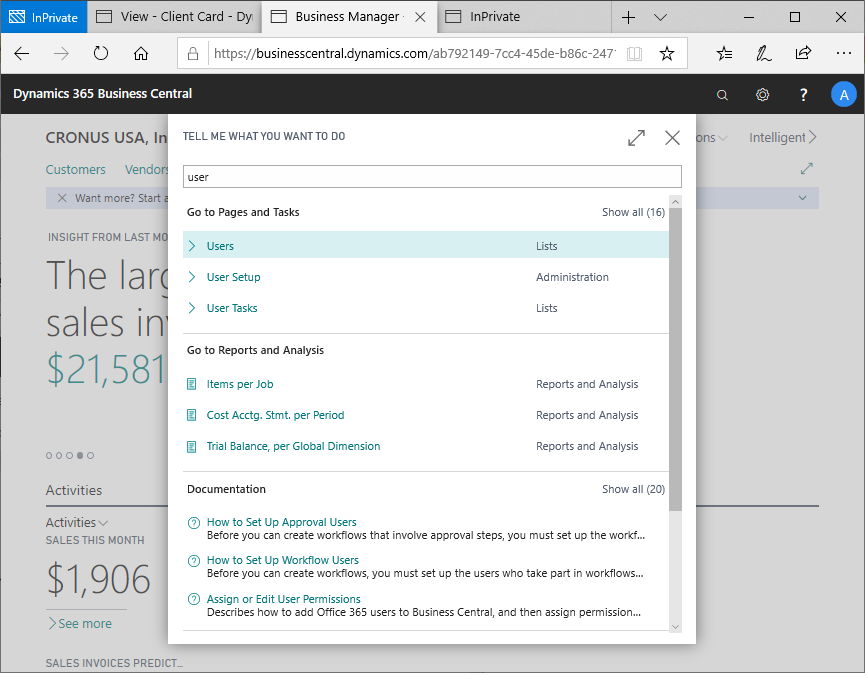Click scrollbar down arrow in results list
The height and width of the screenshot is (673, 865).
[x=675, y=627]
